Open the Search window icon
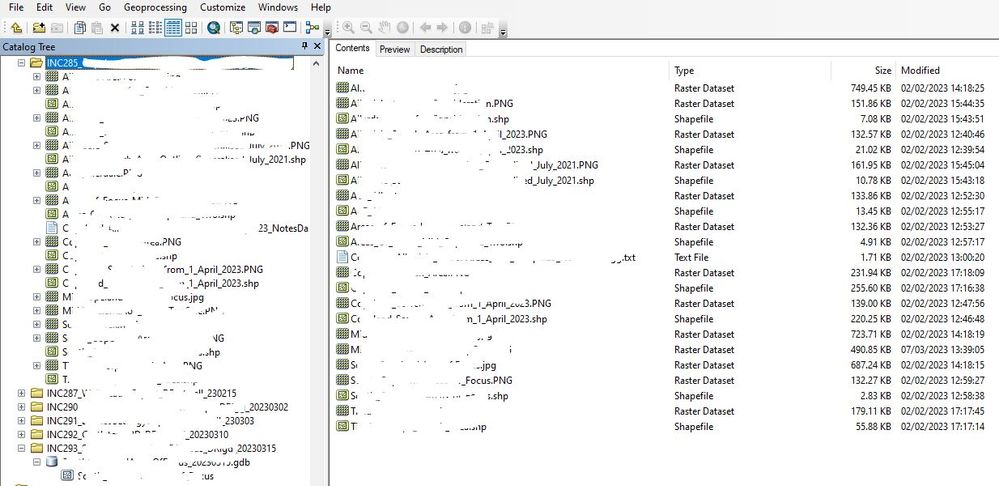 pos(254,27)
